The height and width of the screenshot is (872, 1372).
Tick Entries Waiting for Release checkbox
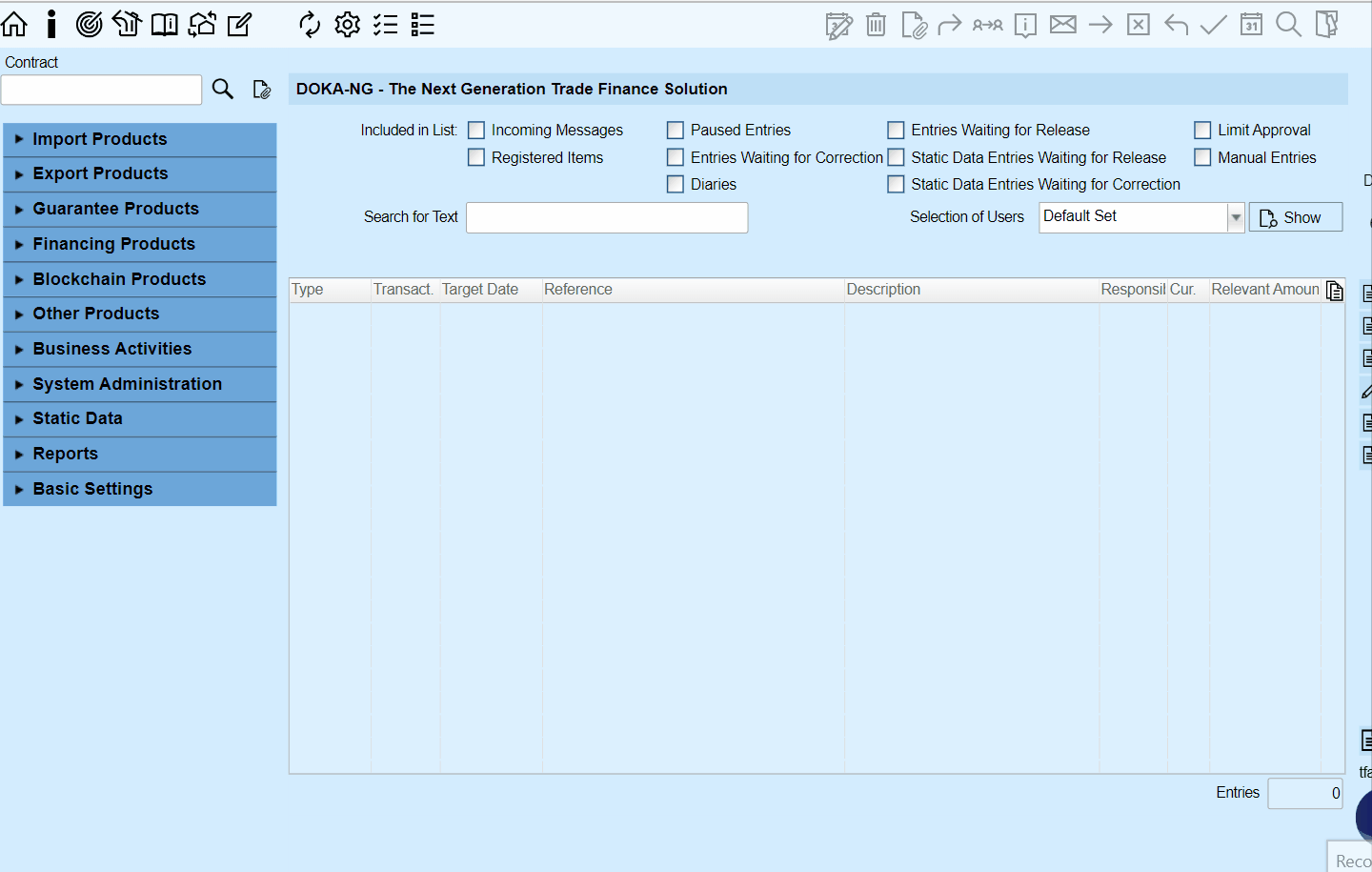[896, 130]
